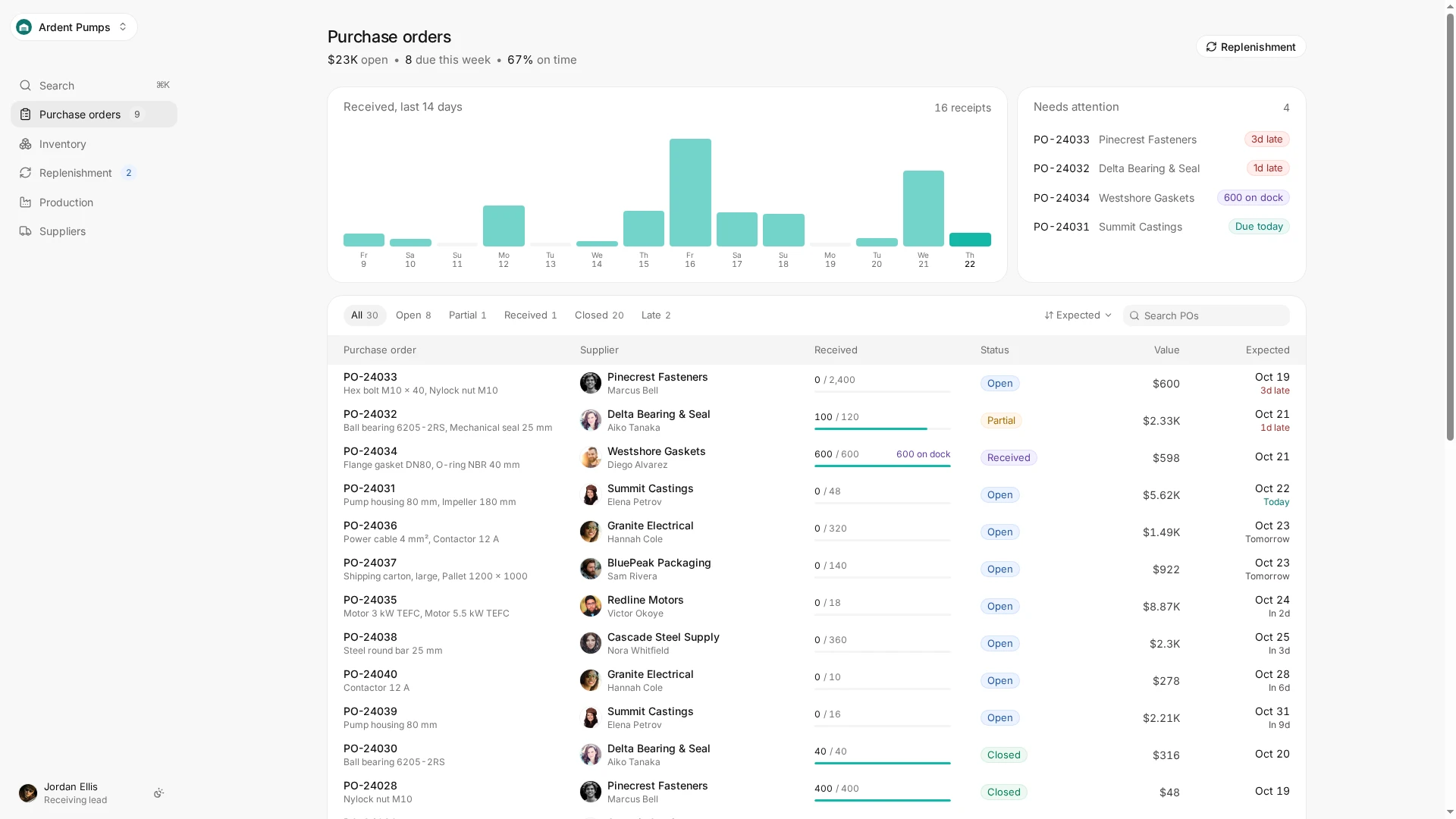
Task: Click the Fr 16 bar in chart
Action: tap(690, 193)
